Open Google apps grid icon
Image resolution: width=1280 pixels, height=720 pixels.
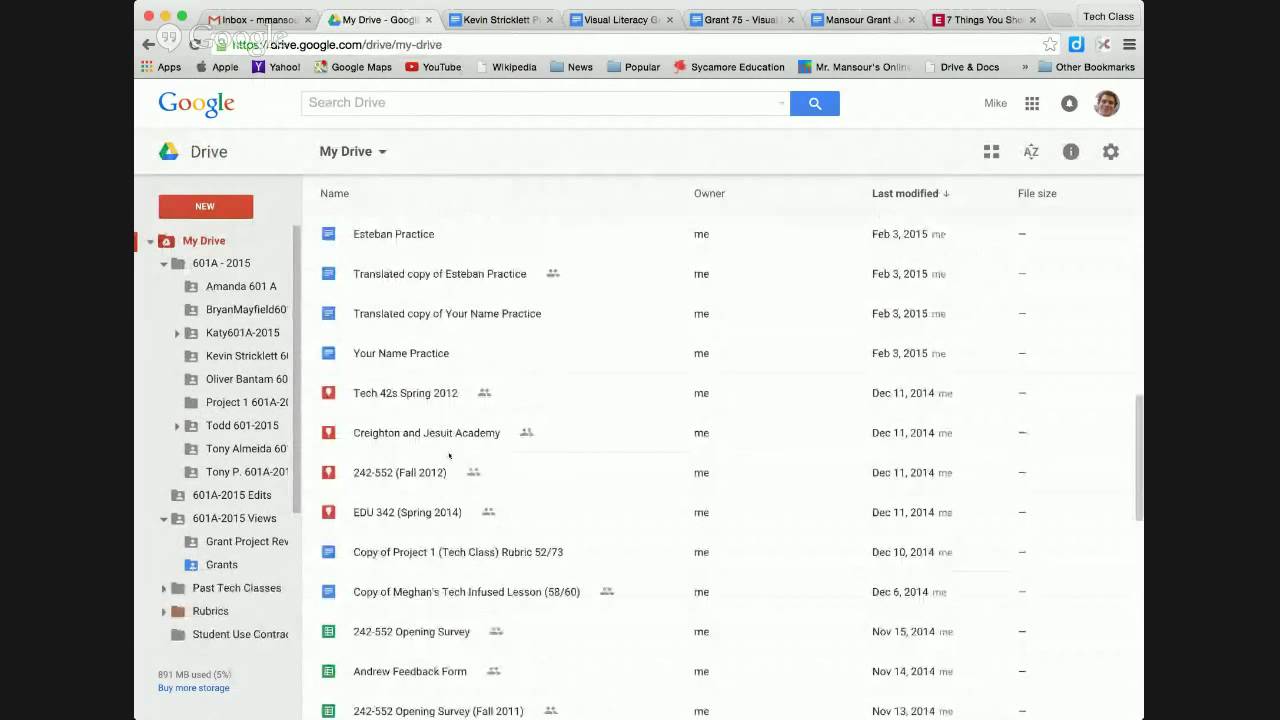(x=1032, y=103)
